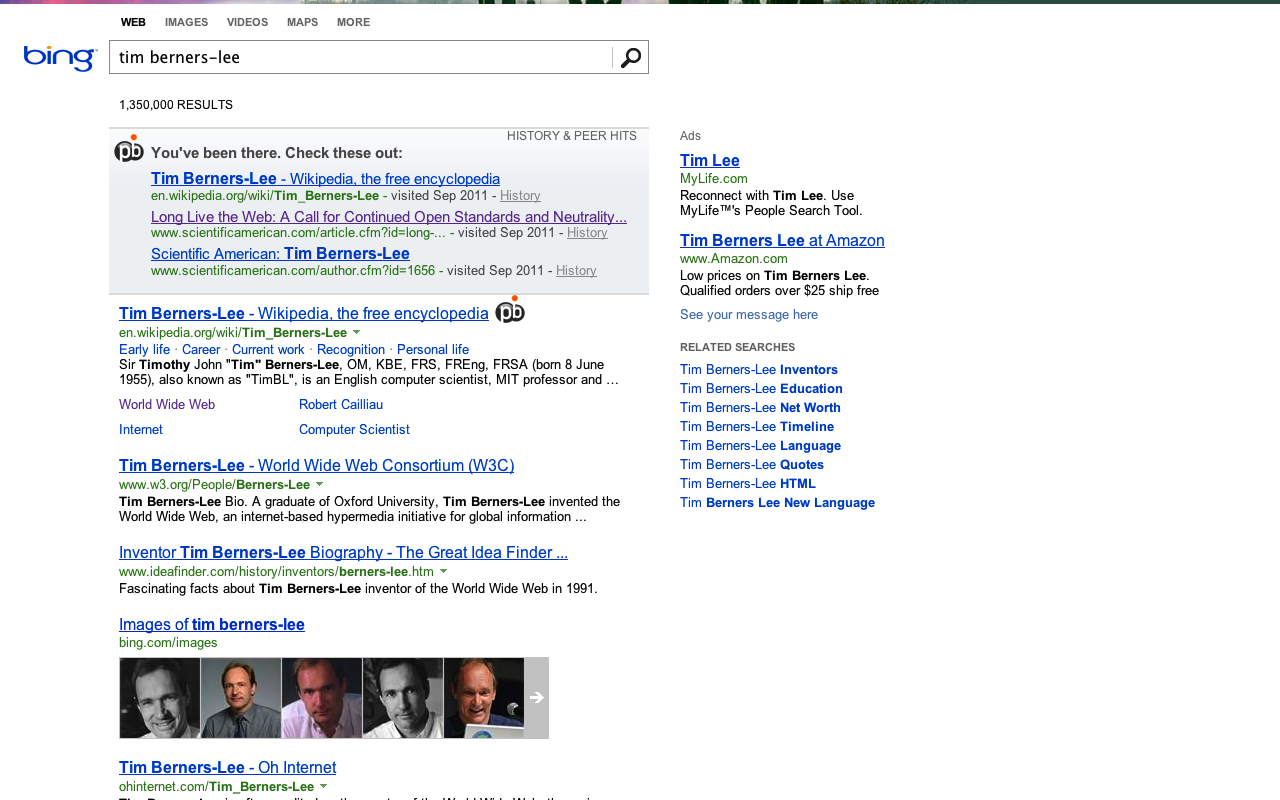Click third image thumbnail in strip

322,698
